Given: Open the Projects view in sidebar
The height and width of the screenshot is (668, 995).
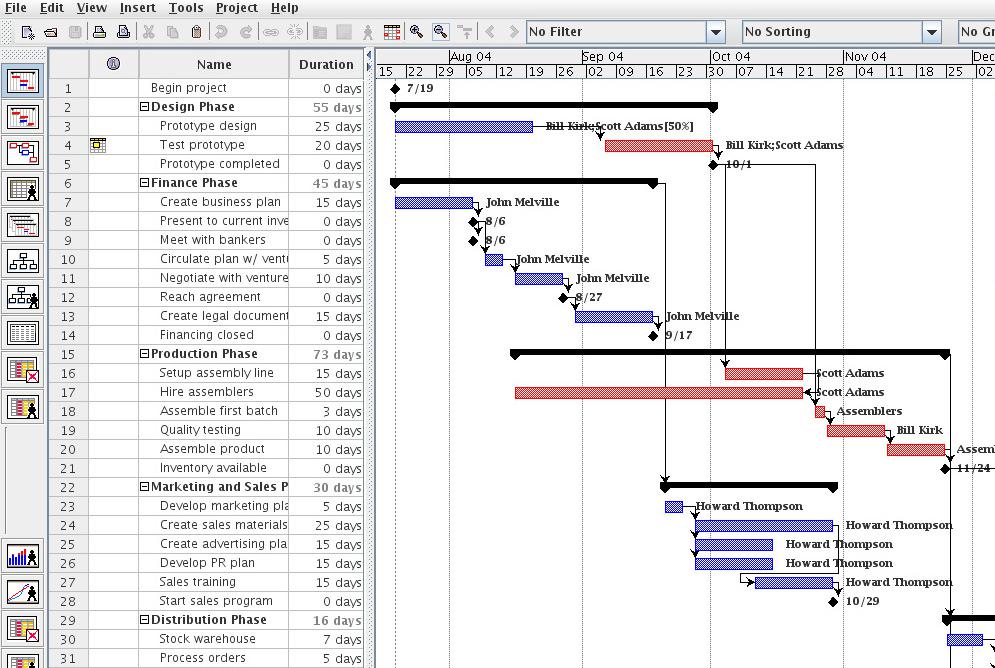Looking at the screenshot, I should (23, 225).
